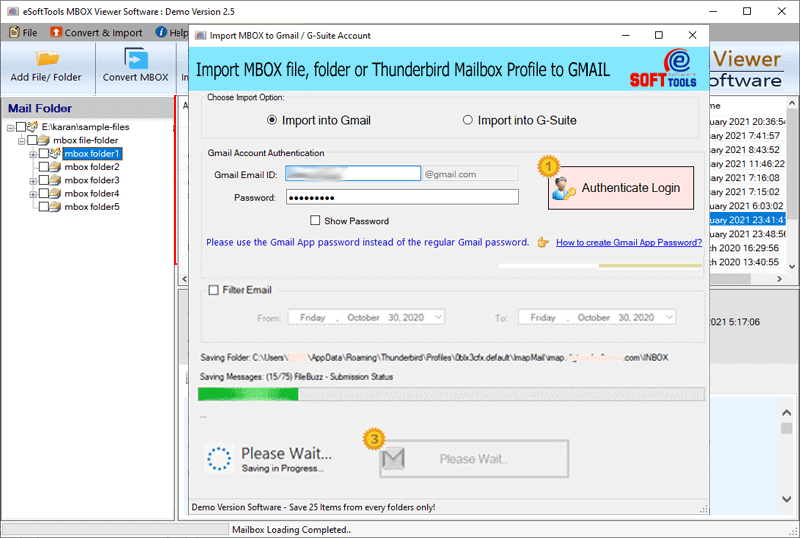Select mbox folder2 tree item label
This screenshot has height=538, width=800.
(x=92, y=166)
